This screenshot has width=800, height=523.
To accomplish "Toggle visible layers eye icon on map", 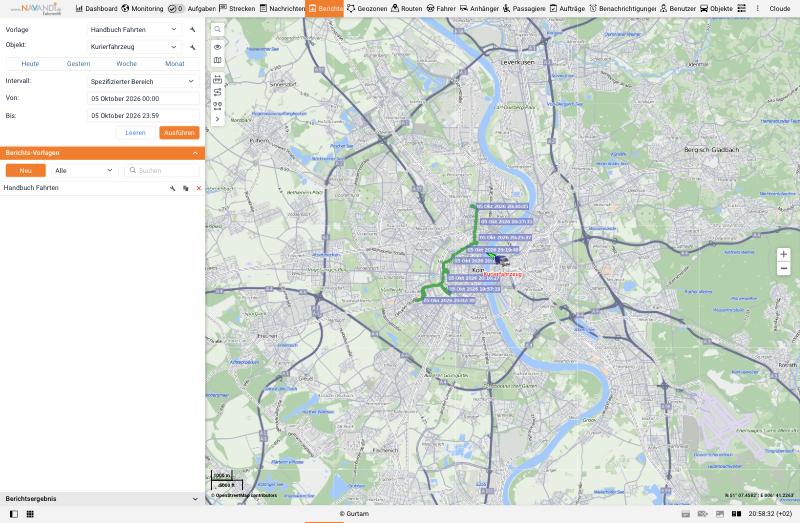I will click(217, 47).
